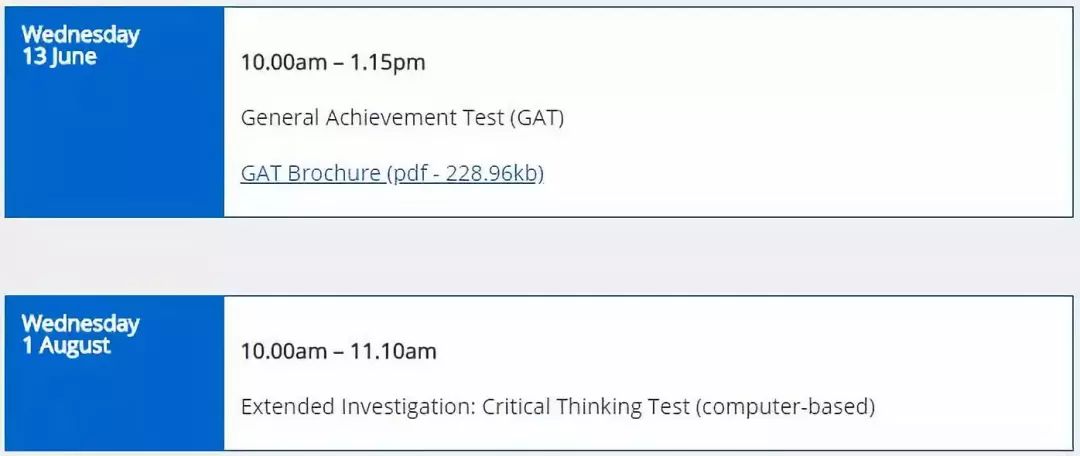This screenshot has height=456, width=1080.
Task: Click the '(GAT)' abbreviation in the exam title
Action: [537, 118]
